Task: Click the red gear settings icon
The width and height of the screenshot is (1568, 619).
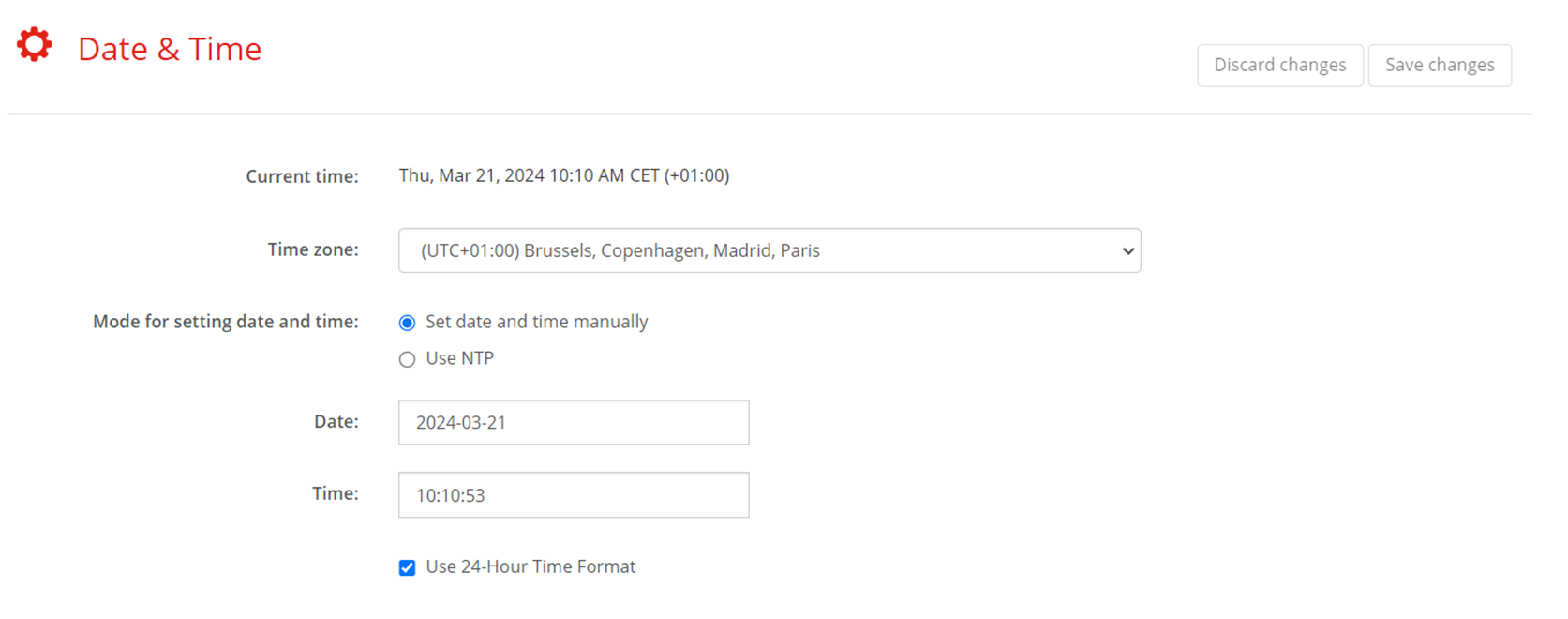Action: pos(35,45)
